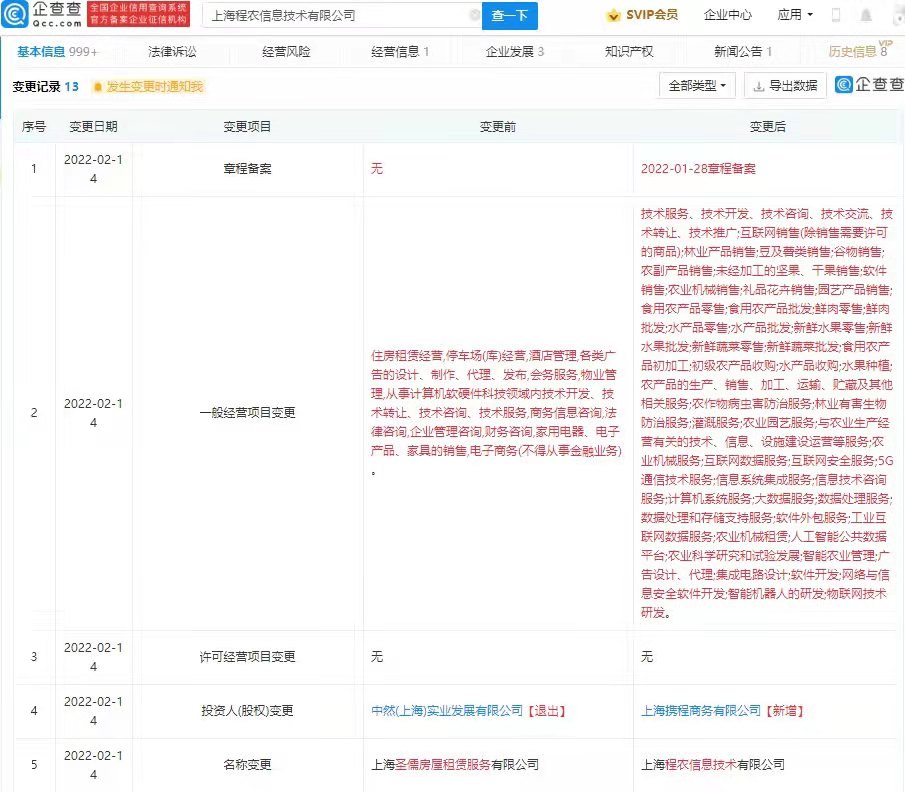The height and width of the screenshot is (792, 905).
Task: Click the bell icon beside change notification
Action: (x=98, y=87)
